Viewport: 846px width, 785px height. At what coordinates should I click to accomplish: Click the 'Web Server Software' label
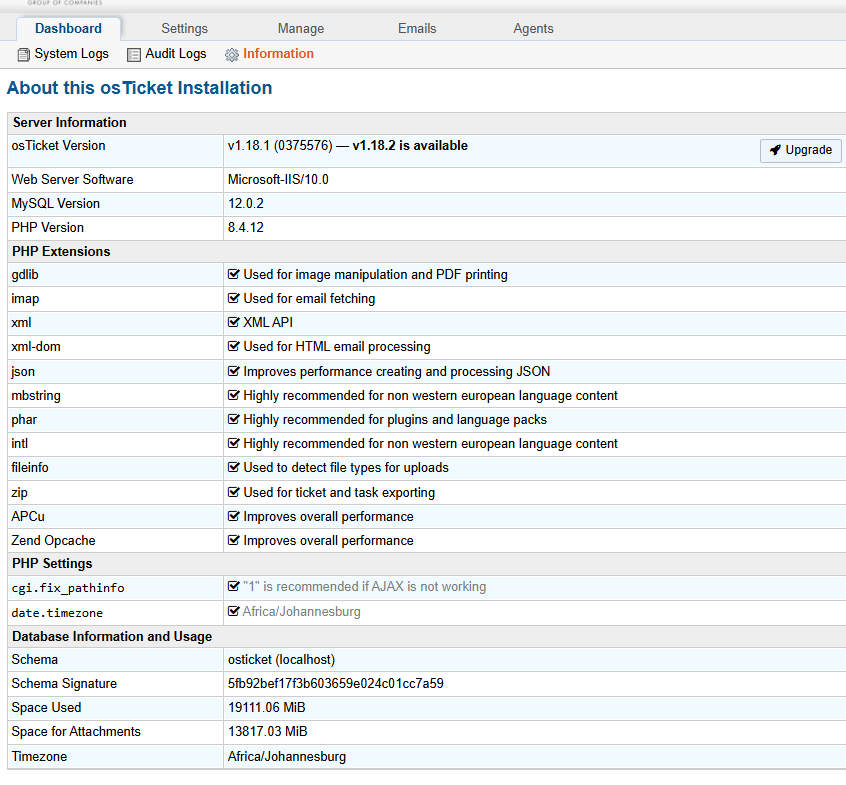click(72, 180)
